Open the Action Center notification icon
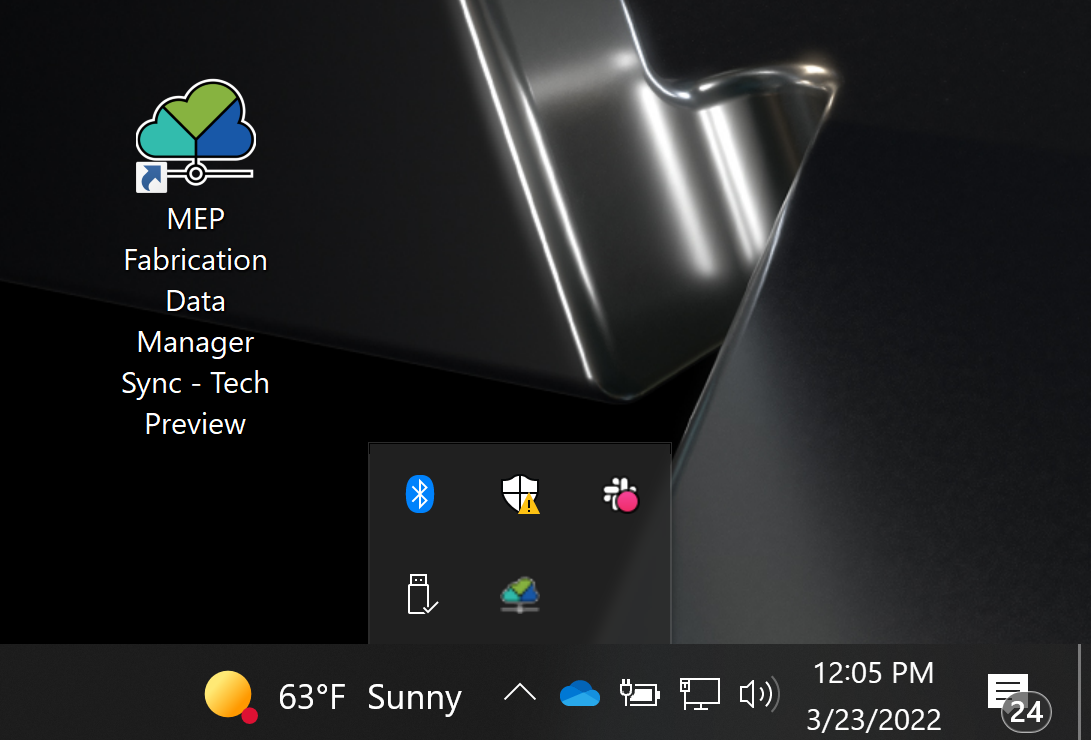This screenshot has width=1091, height=740. point(1007,689)
